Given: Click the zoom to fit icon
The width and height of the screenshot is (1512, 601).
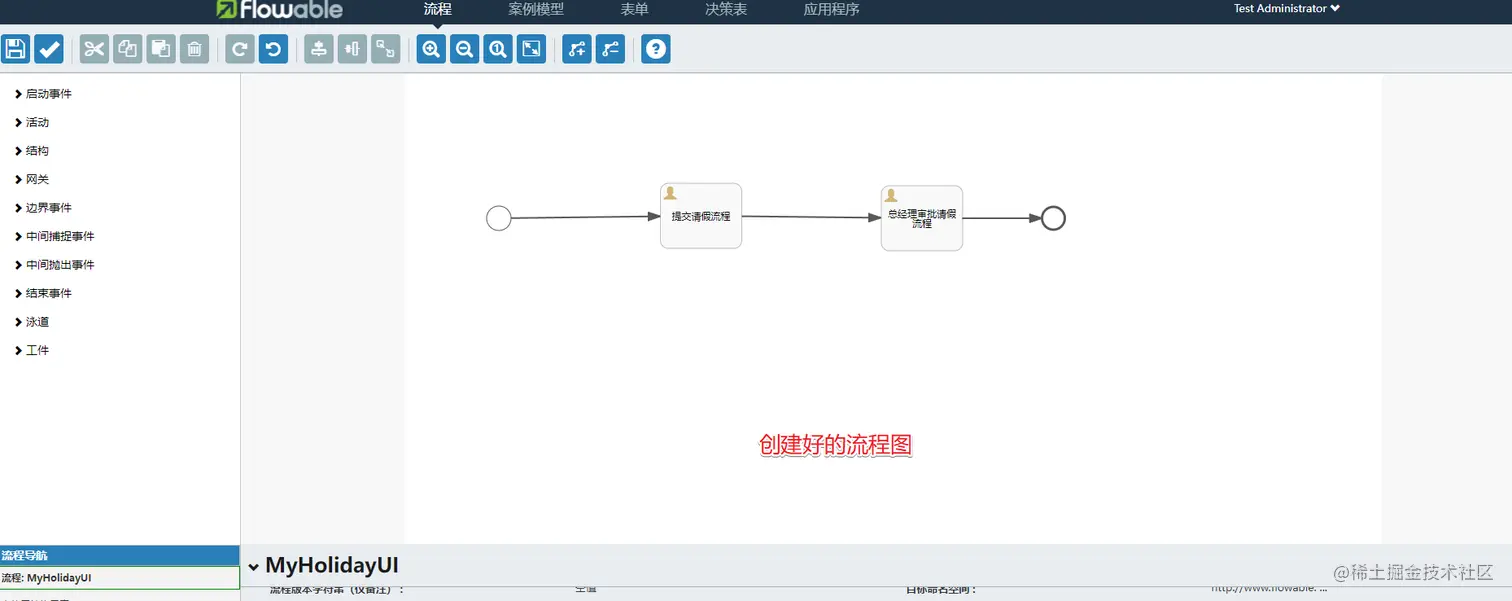Looking at the screenshot, I should (532, 49).
